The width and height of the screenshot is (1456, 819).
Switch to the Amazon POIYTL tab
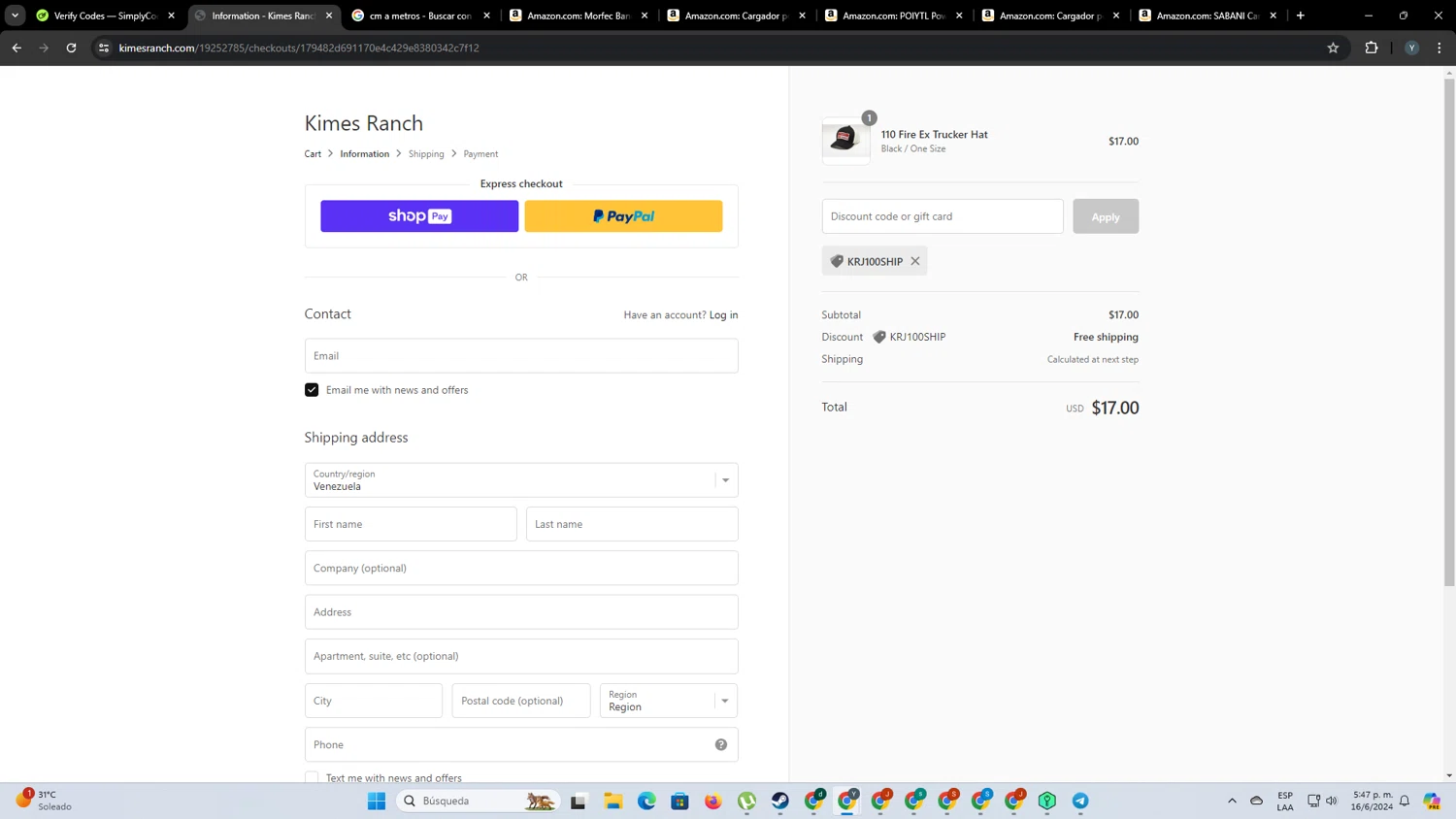tap(894, 16)
